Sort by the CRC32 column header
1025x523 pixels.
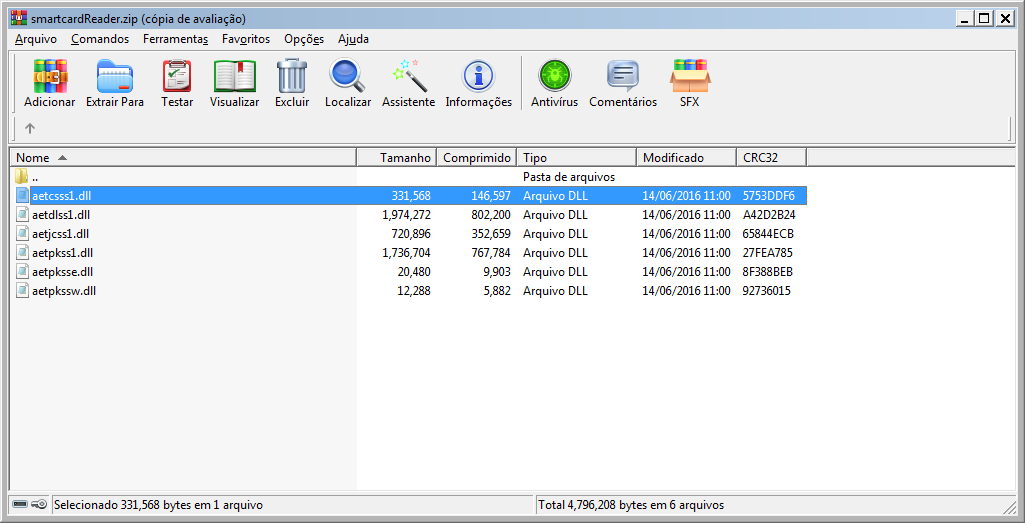click(x=771, y=158)
